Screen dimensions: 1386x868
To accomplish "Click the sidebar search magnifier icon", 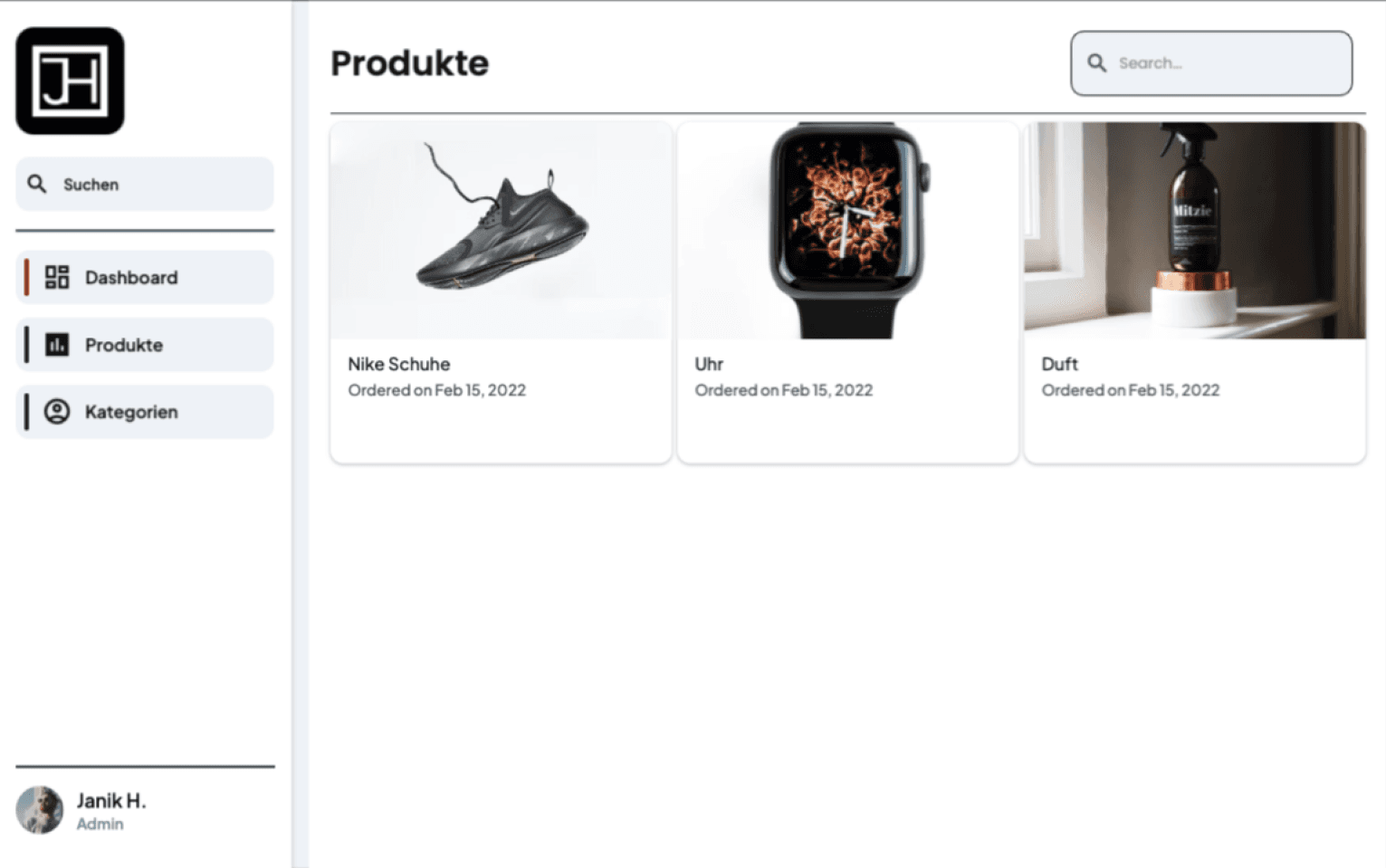I will (x=37, y=185).
